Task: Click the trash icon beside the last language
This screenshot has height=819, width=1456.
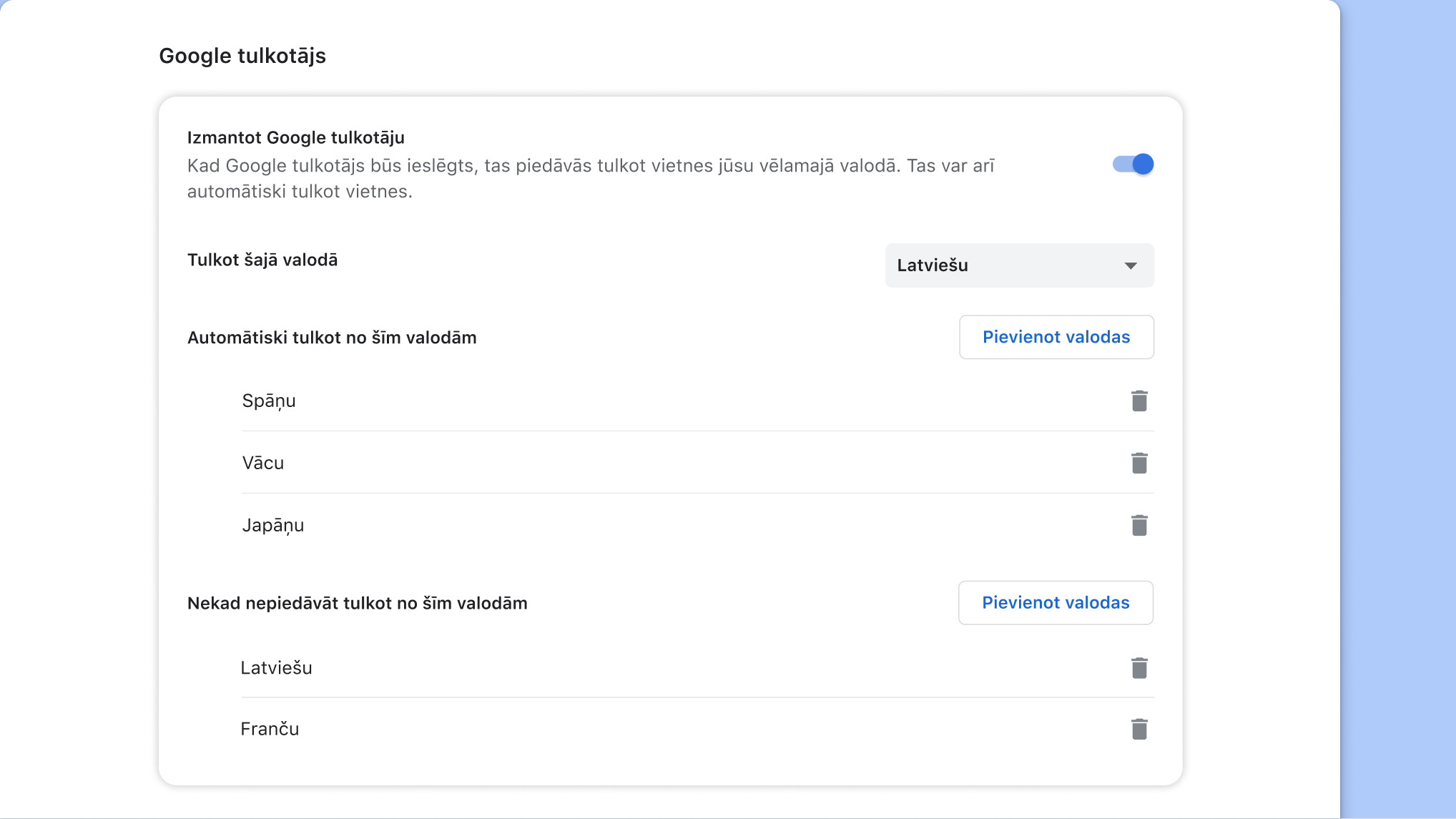Action: (1139, 728)
